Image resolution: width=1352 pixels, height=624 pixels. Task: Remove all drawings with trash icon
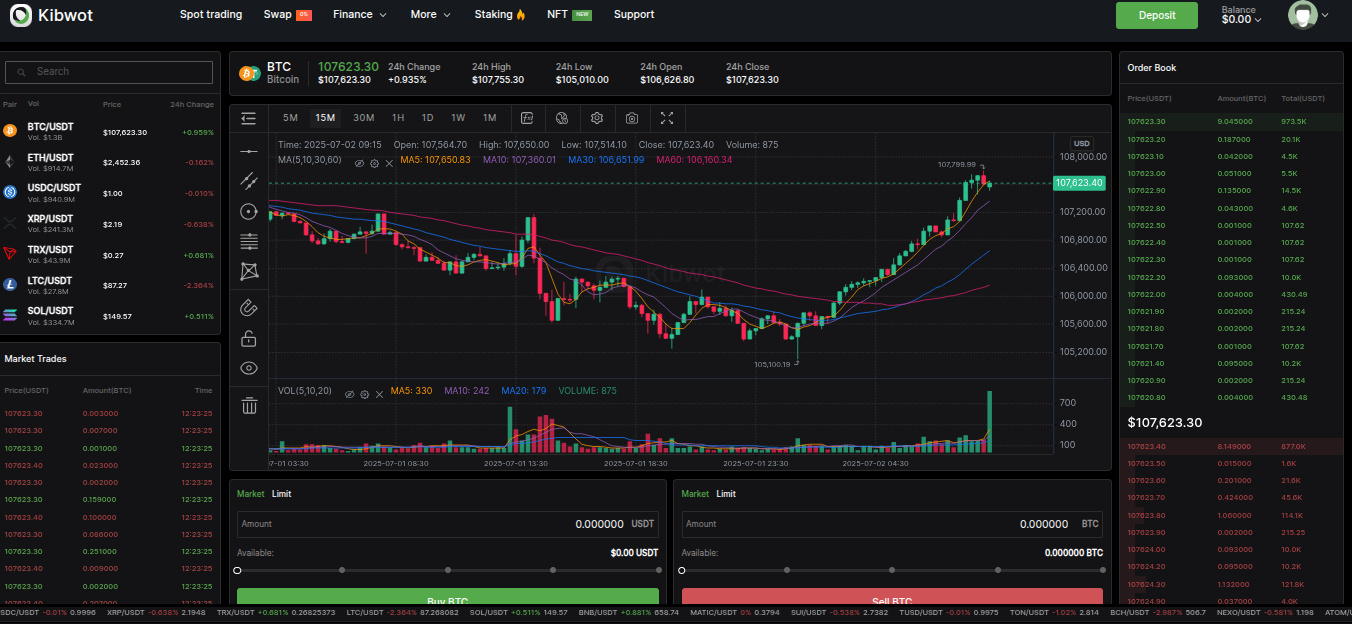click(x=249, y=406)
